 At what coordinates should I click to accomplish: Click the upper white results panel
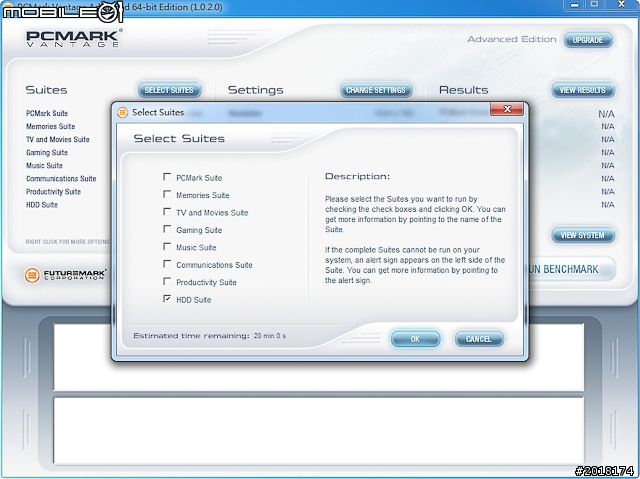tap(319, 357)
